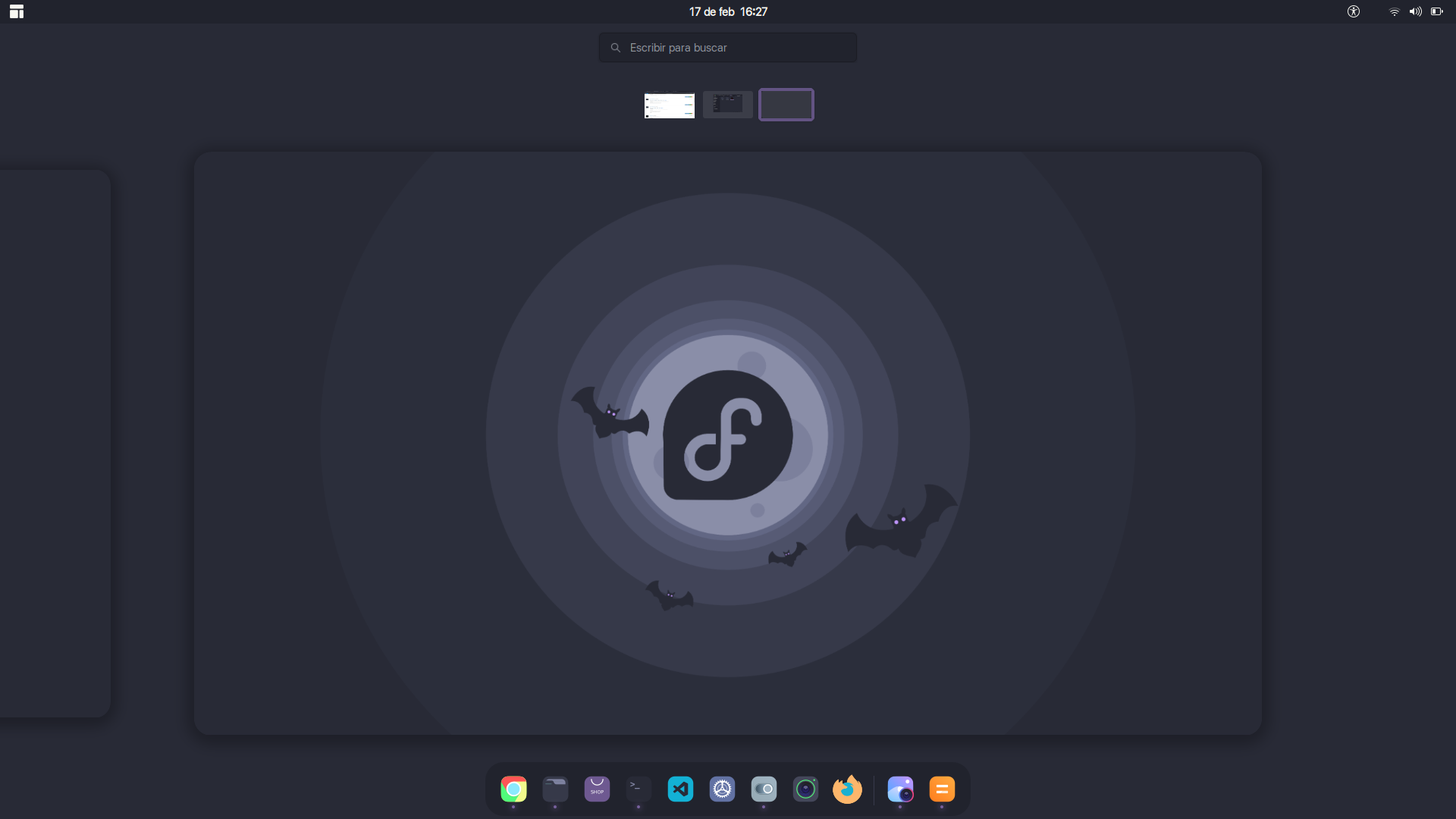This screenshot has height=819, width=1456.
Task: Launch Visual Studio Code from the dock
Action: tap(679, 789)
